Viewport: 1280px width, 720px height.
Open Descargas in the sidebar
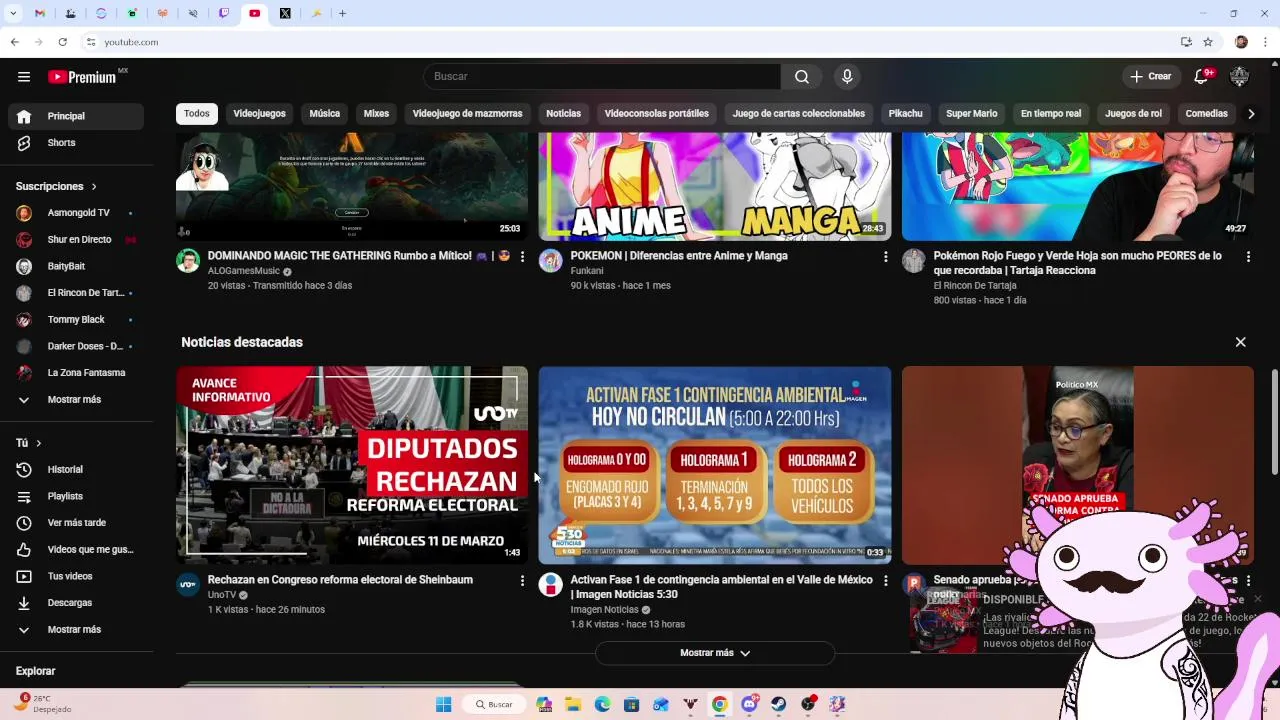point(76,603)
